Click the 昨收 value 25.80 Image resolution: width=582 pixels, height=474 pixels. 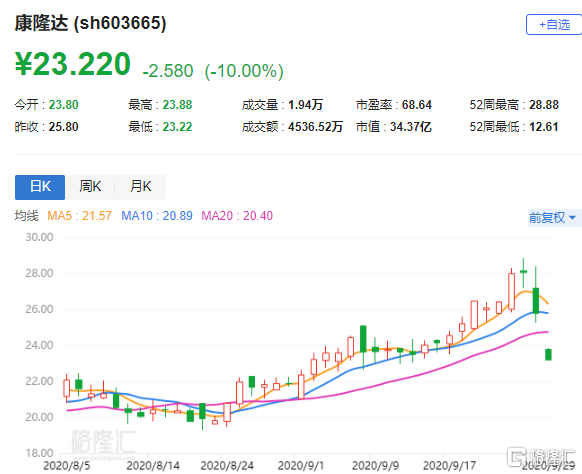pyautogui.click(x=63, y=127)
